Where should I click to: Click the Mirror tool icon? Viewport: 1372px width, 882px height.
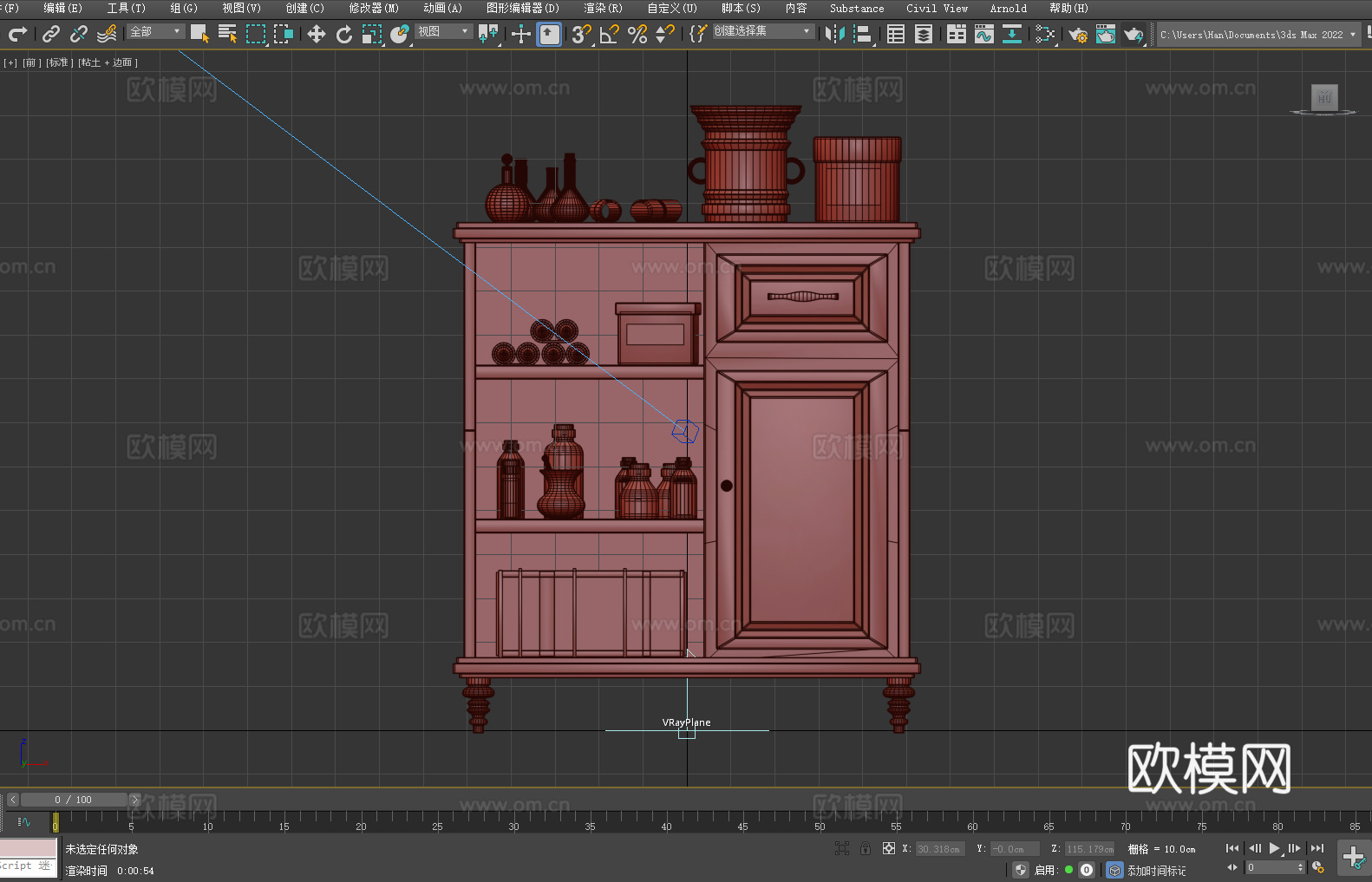(835, 34)
